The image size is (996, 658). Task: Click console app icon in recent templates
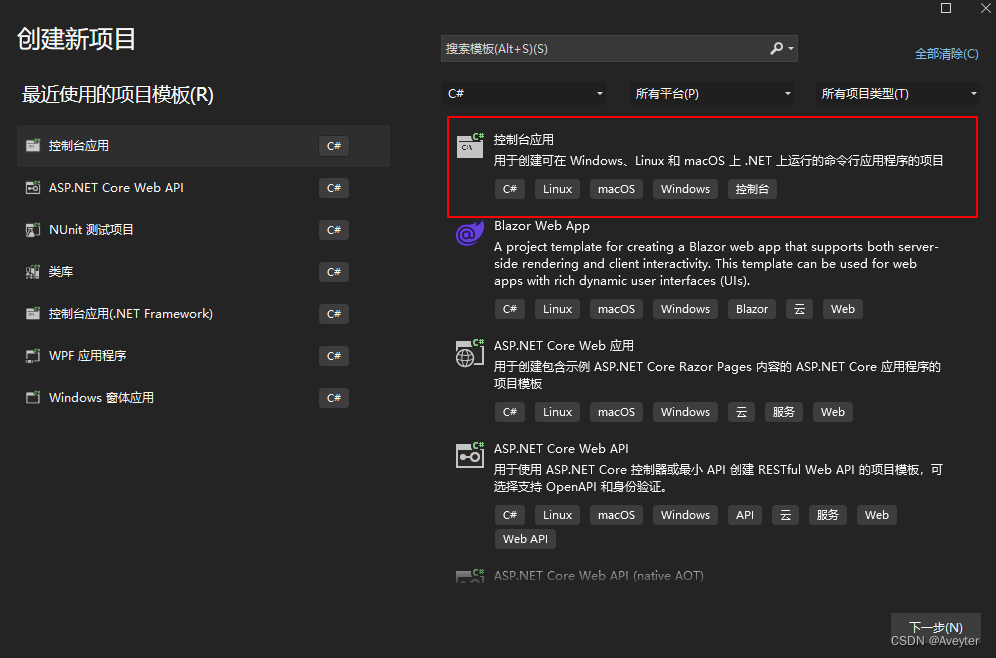(x=32, y=145)
